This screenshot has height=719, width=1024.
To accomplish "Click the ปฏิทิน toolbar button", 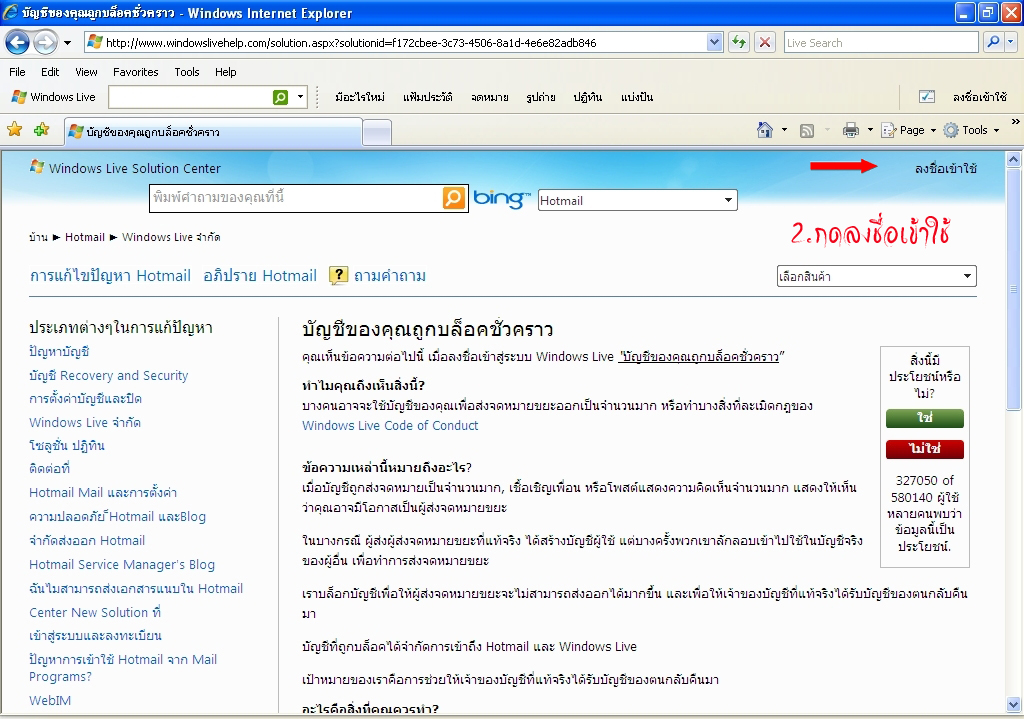I will (x=588, y=97).
